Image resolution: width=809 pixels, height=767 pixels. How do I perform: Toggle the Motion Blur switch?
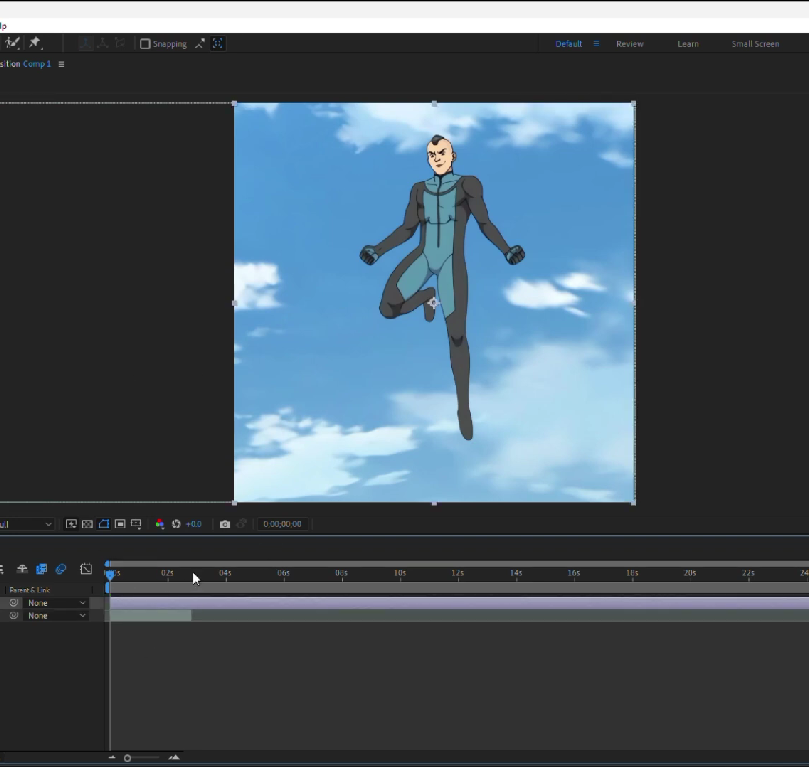(61, 569)
